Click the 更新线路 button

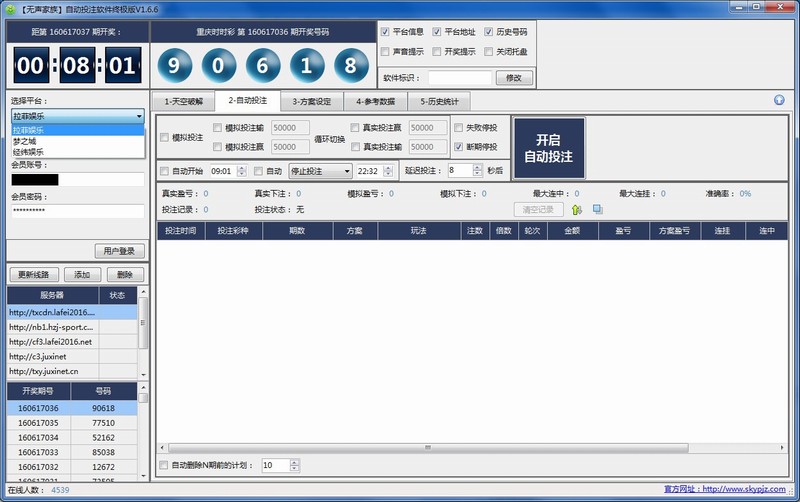pos(33,274)
